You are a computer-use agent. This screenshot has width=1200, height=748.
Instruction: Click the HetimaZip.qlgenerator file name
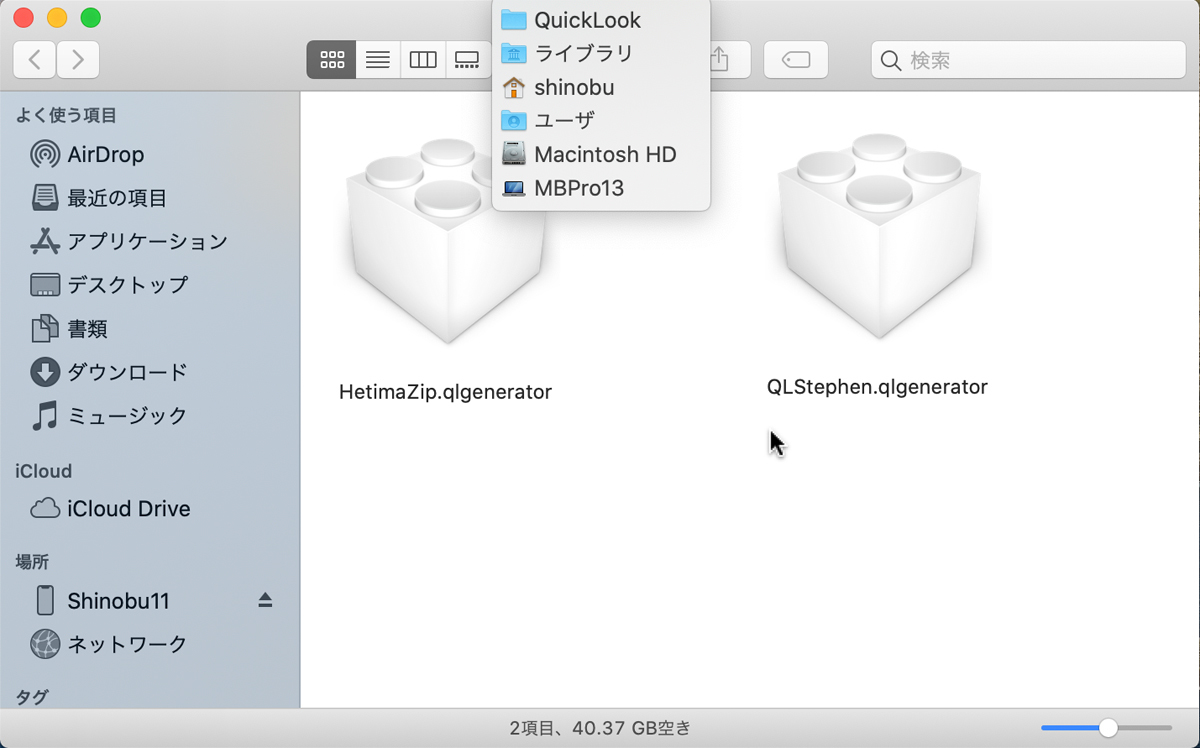tap(446, 392)
